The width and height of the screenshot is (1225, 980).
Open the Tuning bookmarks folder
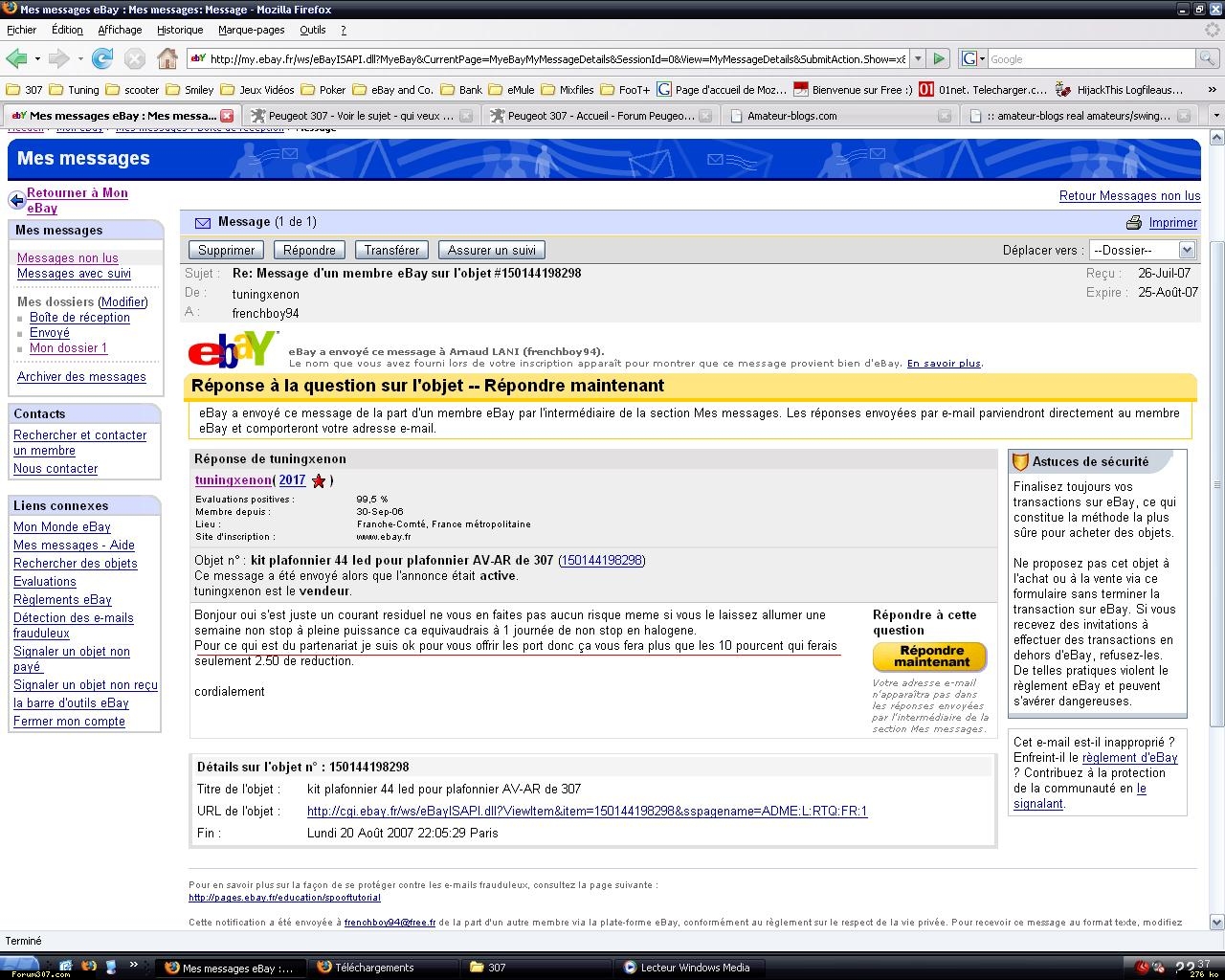[74, 90]
